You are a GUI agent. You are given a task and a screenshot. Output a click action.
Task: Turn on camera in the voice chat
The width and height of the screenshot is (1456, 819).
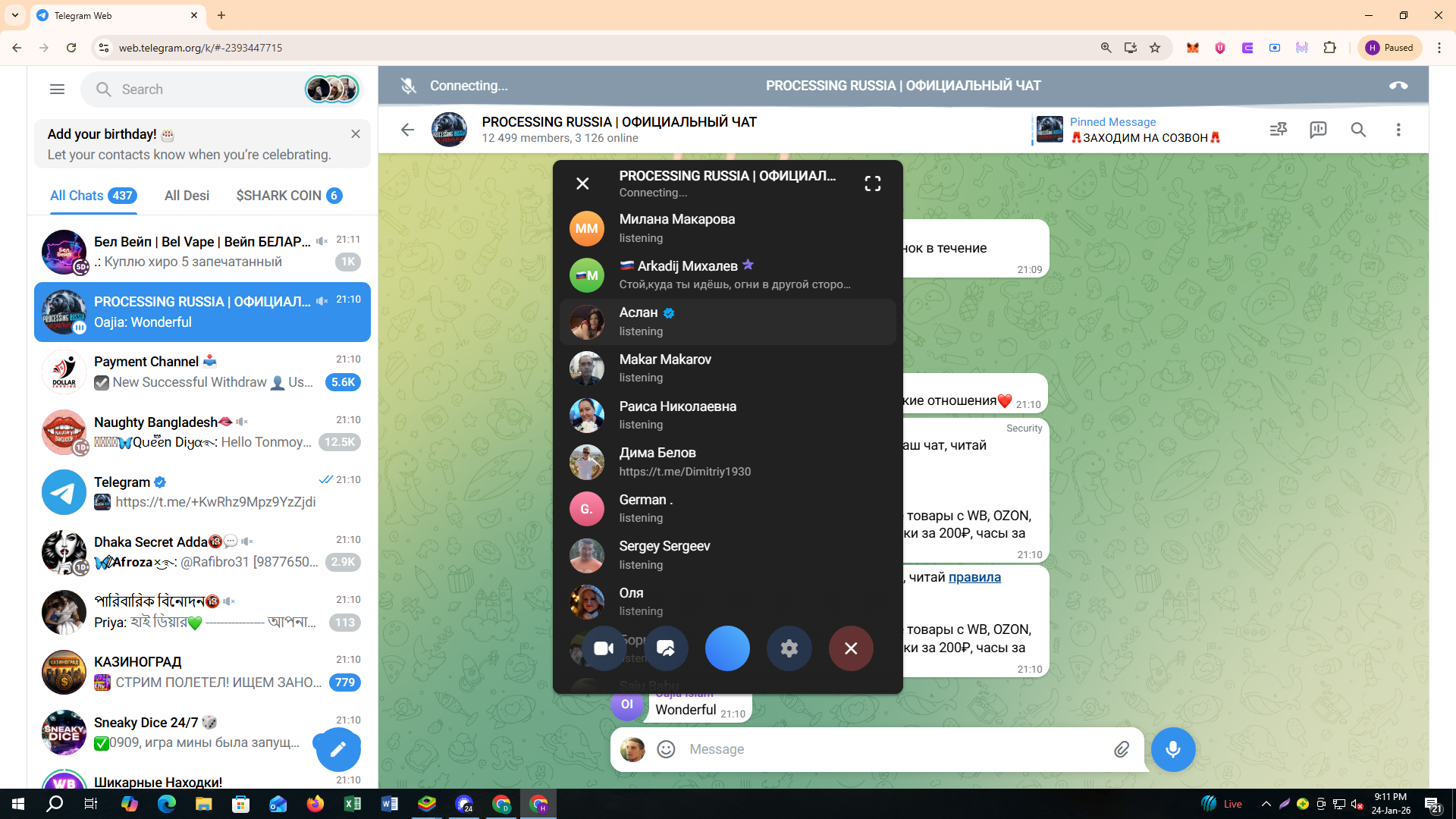(x=604, y=648)
